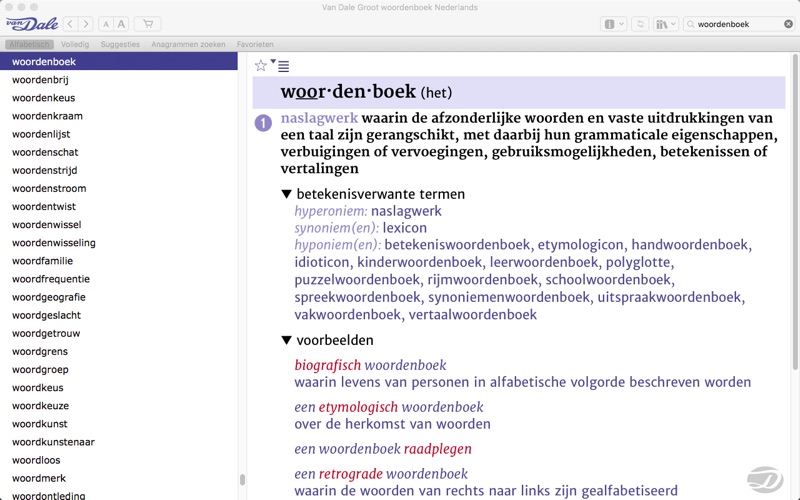Select woordenwissel in the word list
The height and width of the screenshot is (500, 800).
pos(118,224)
